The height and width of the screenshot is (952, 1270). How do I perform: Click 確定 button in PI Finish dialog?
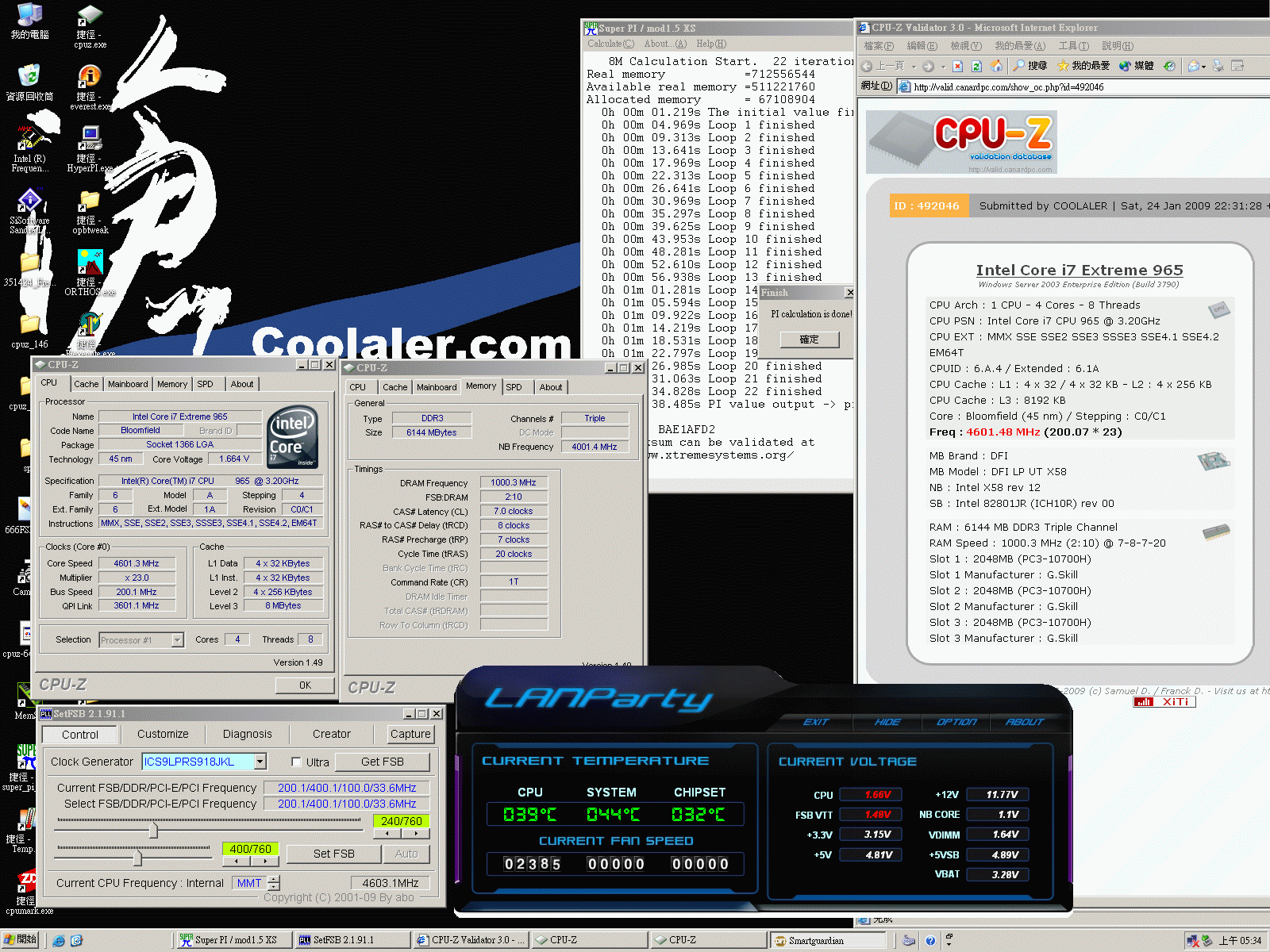809,339
